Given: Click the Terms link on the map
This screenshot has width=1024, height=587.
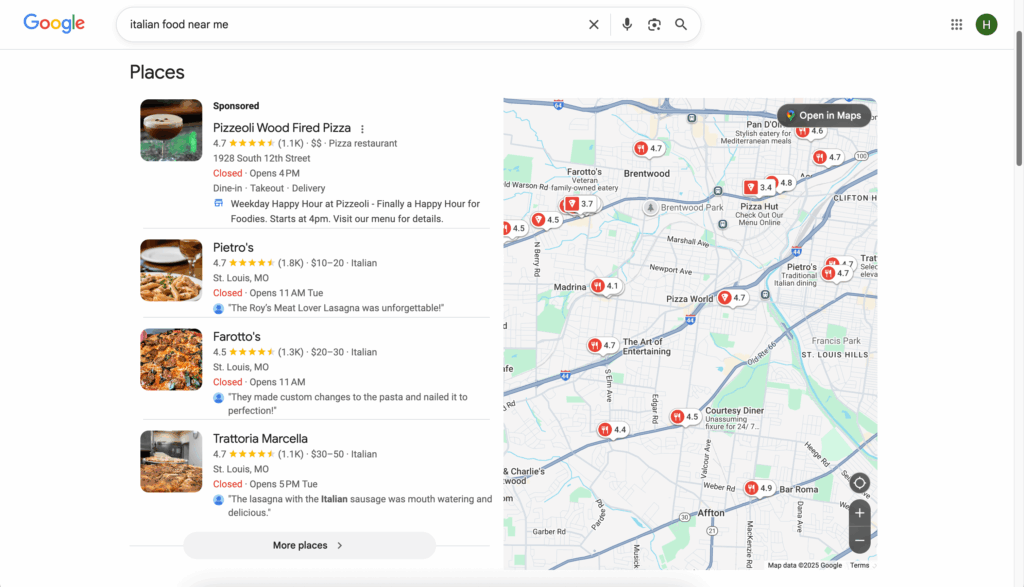Looking at the screenshot, I should 859,564.
